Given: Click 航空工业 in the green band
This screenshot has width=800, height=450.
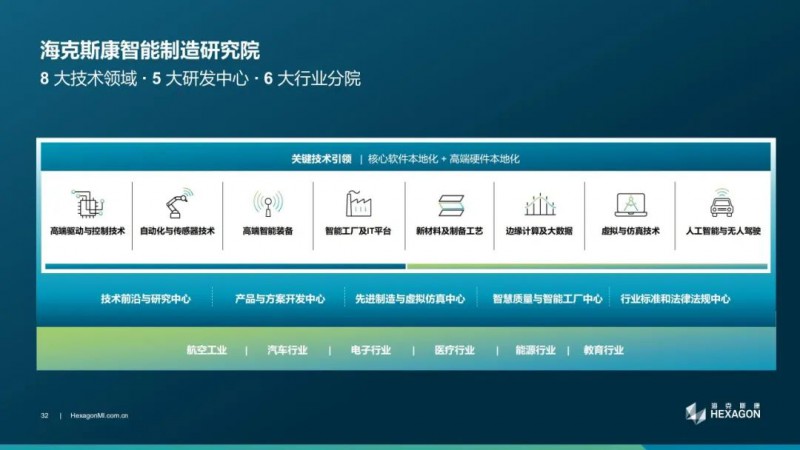Looking at the screenshot, I should click(x=207, y=351).
